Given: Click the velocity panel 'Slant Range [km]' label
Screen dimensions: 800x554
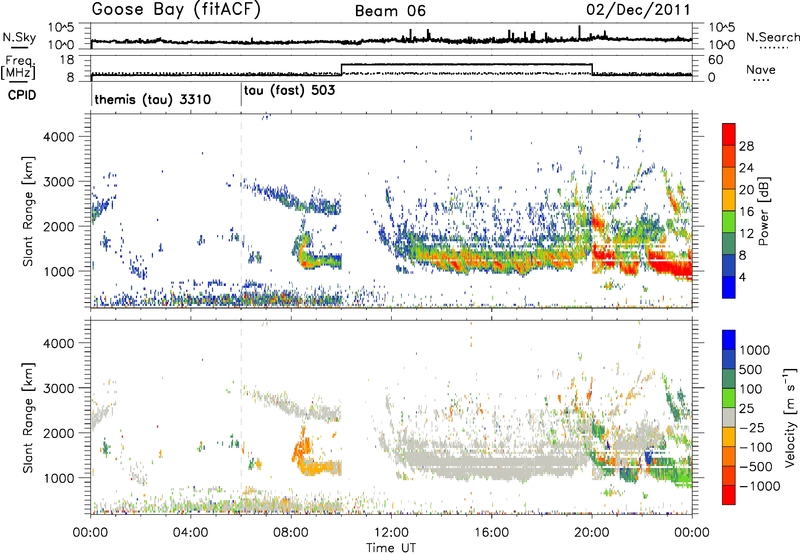Looking at the screenshot, I should tap(28, 418).
